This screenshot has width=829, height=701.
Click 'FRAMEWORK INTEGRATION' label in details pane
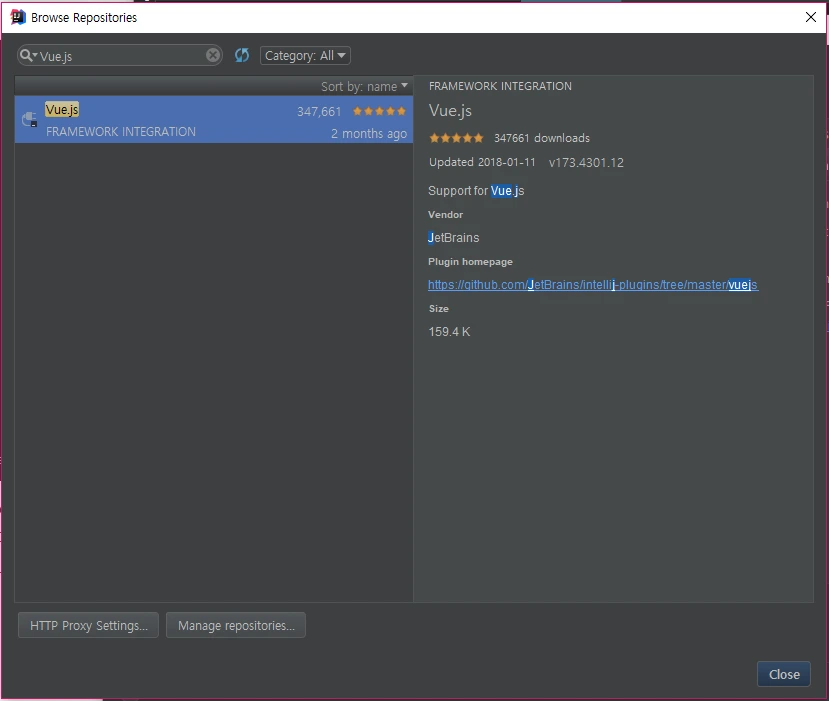coord(500,86)
